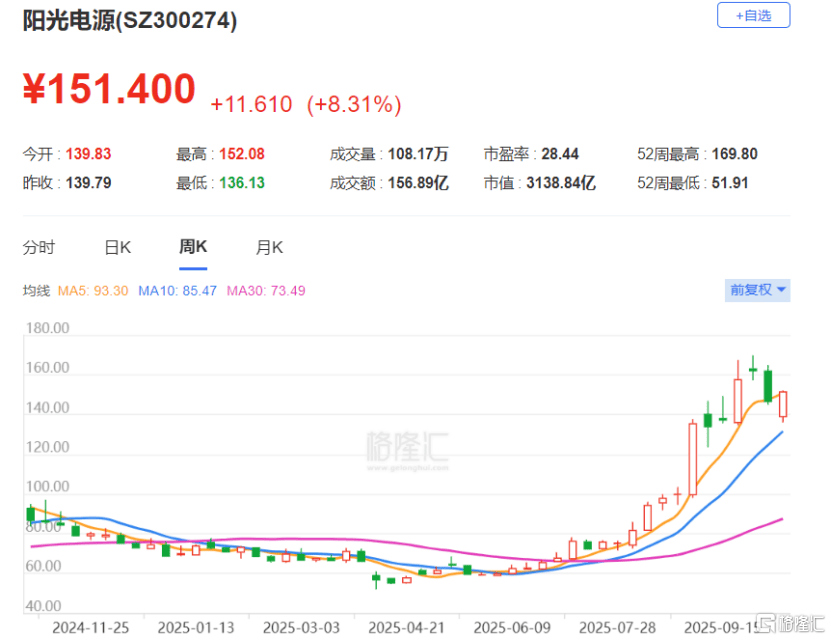Viewport: 831px width, 640px height.
Task: Click the 市值 3138.84亿 market cap value
Action: (560, 183)
